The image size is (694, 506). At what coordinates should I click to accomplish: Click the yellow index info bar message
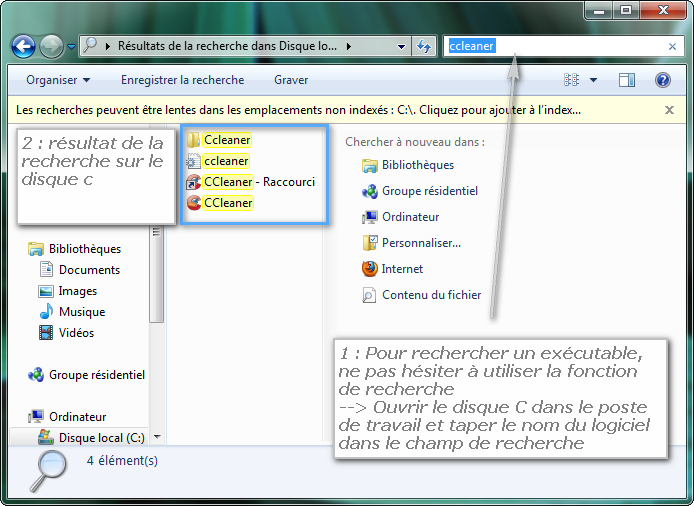pyautogui.click(x=298, y=110)
